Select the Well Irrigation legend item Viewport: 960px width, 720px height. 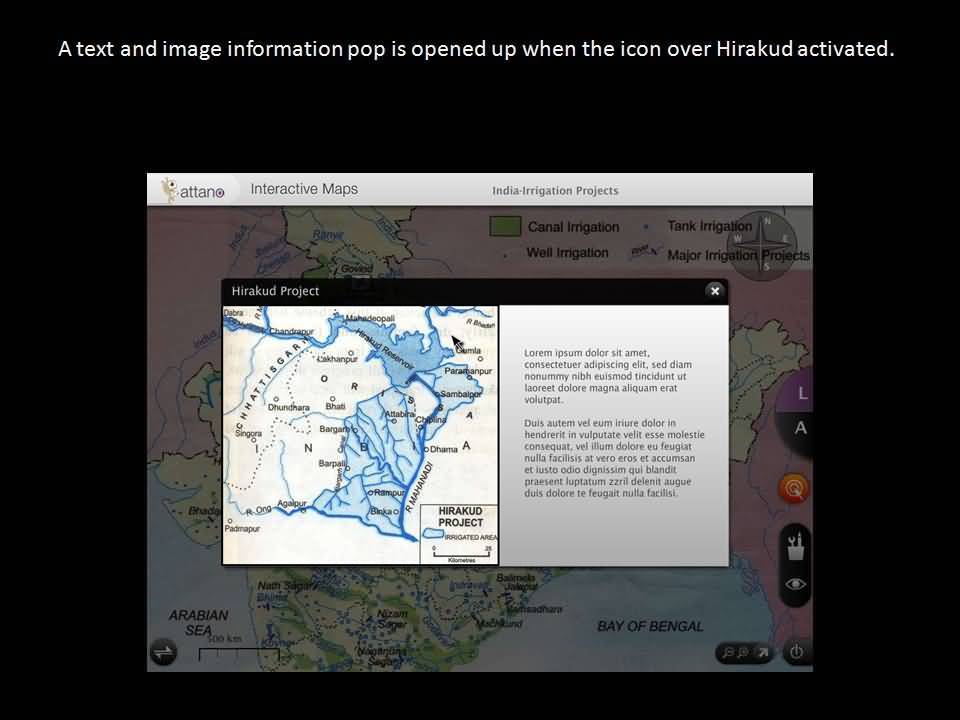click(566, 253)
